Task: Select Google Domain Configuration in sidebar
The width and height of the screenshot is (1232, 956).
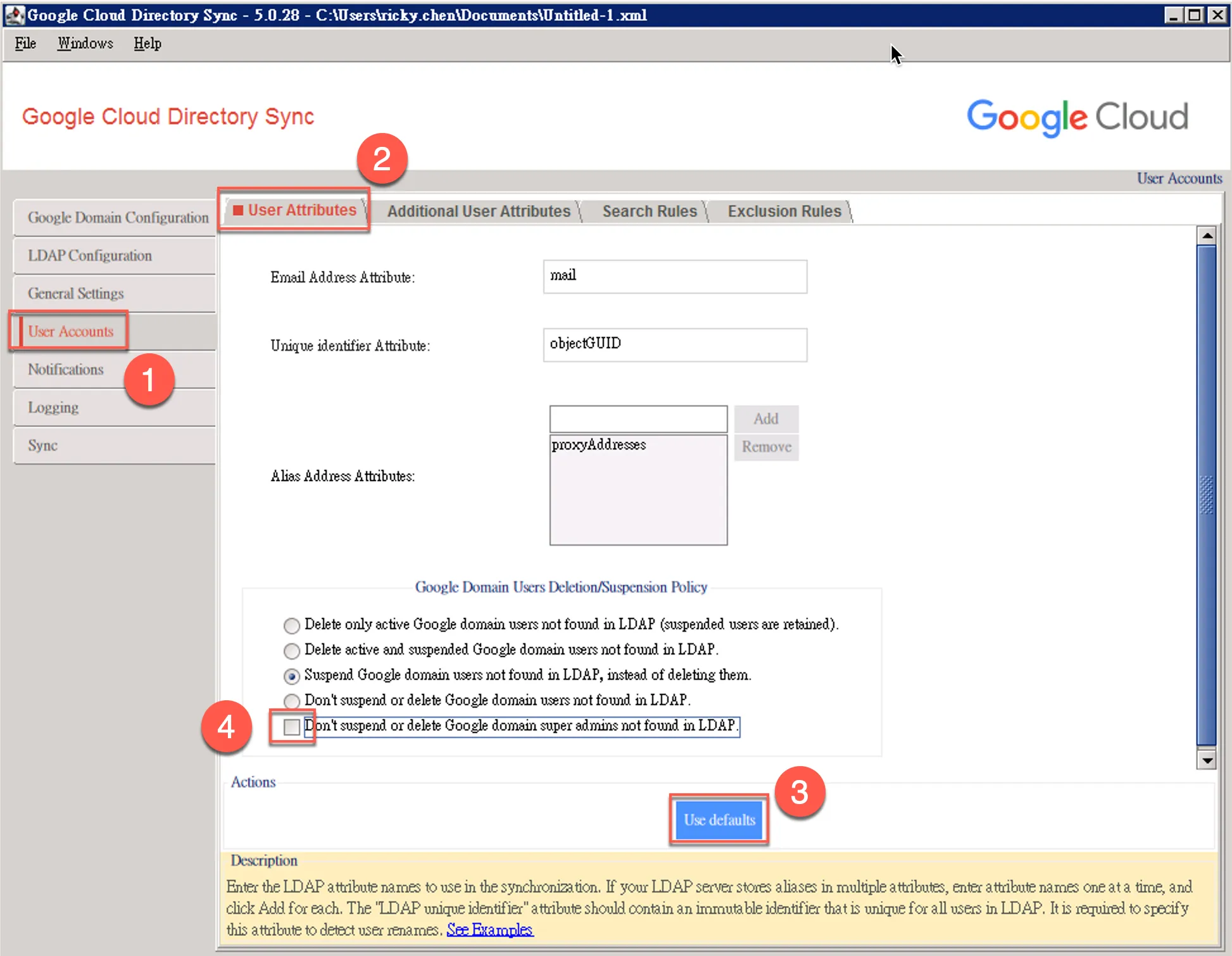Action: click(115, 218)
